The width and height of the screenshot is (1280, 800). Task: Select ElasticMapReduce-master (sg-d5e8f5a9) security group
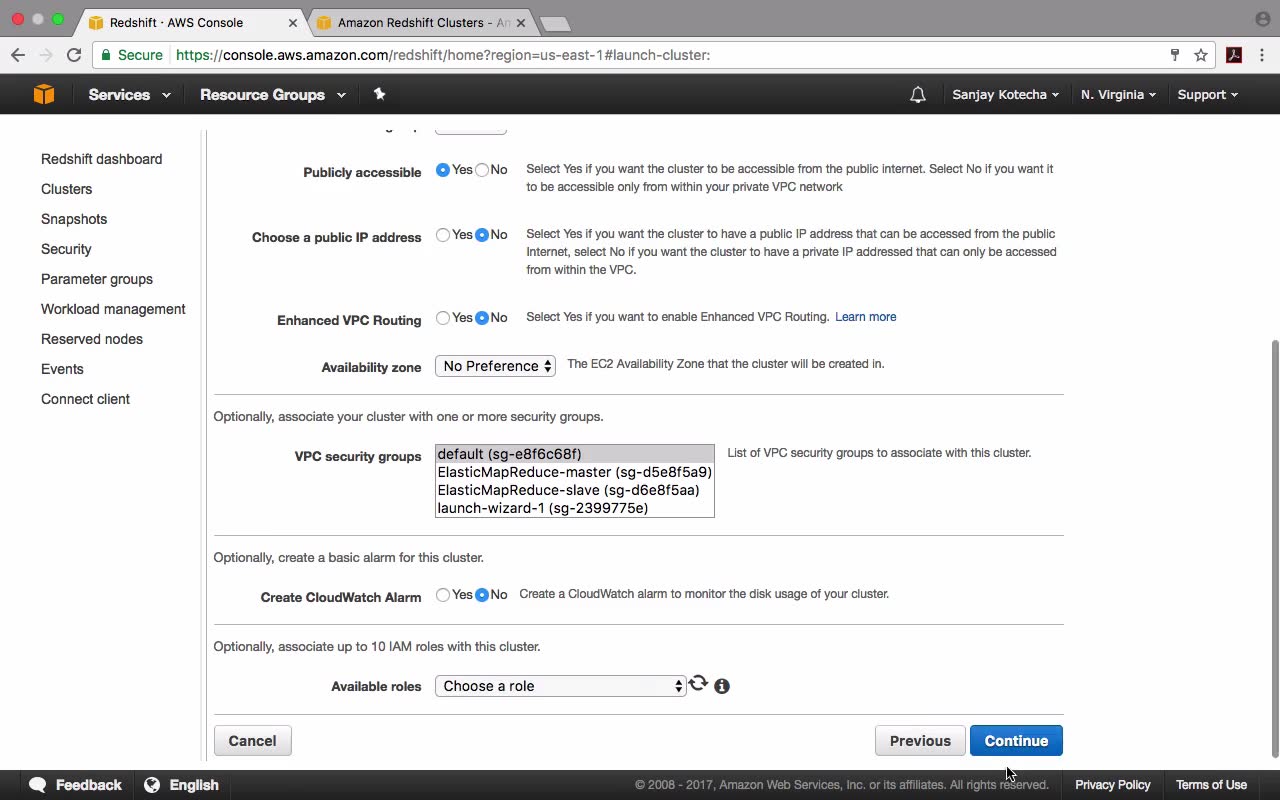(574, 472)
